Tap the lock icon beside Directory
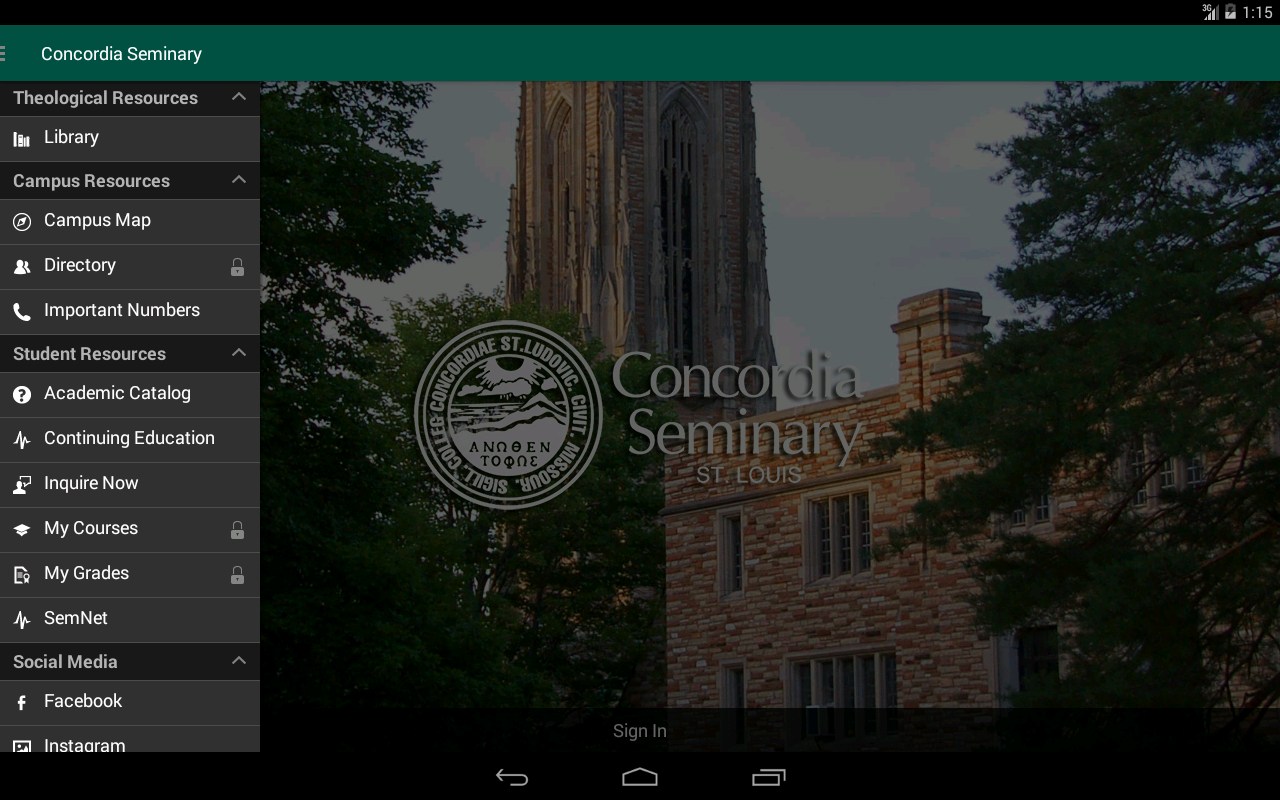 click(x=237, y=267)
